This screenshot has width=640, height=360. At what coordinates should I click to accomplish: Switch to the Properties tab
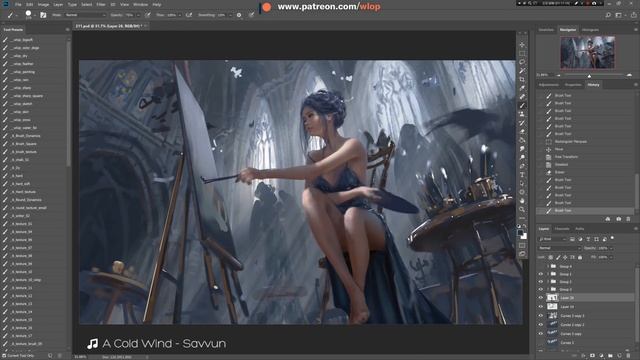pyautogui.click(x=573, y=85)
